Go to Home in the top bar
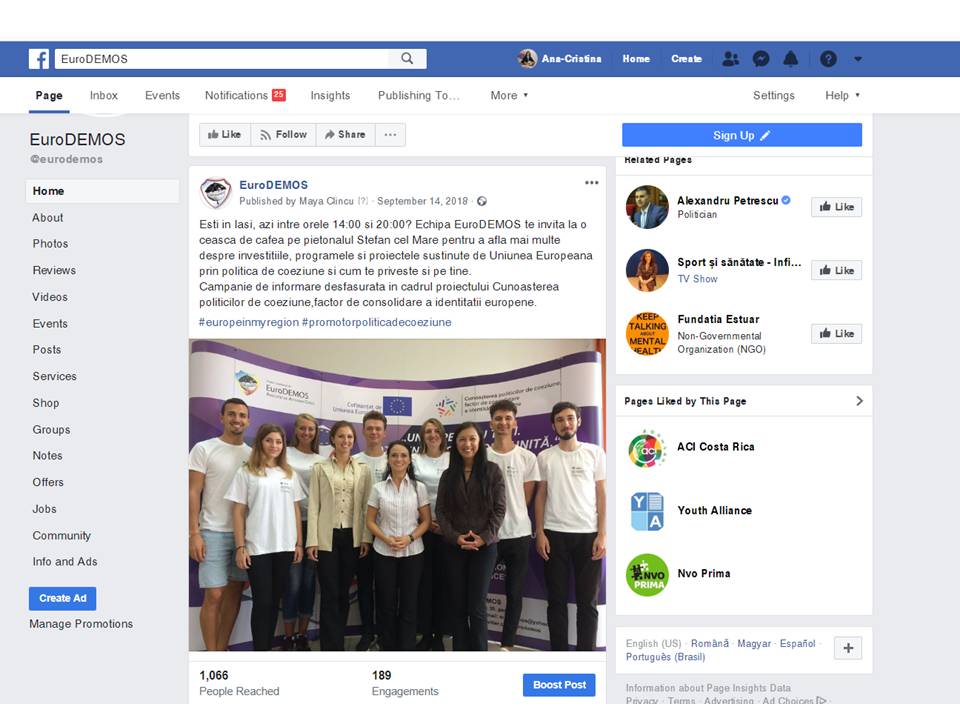This screenshot has height=720, width=960. coord(636,59)
